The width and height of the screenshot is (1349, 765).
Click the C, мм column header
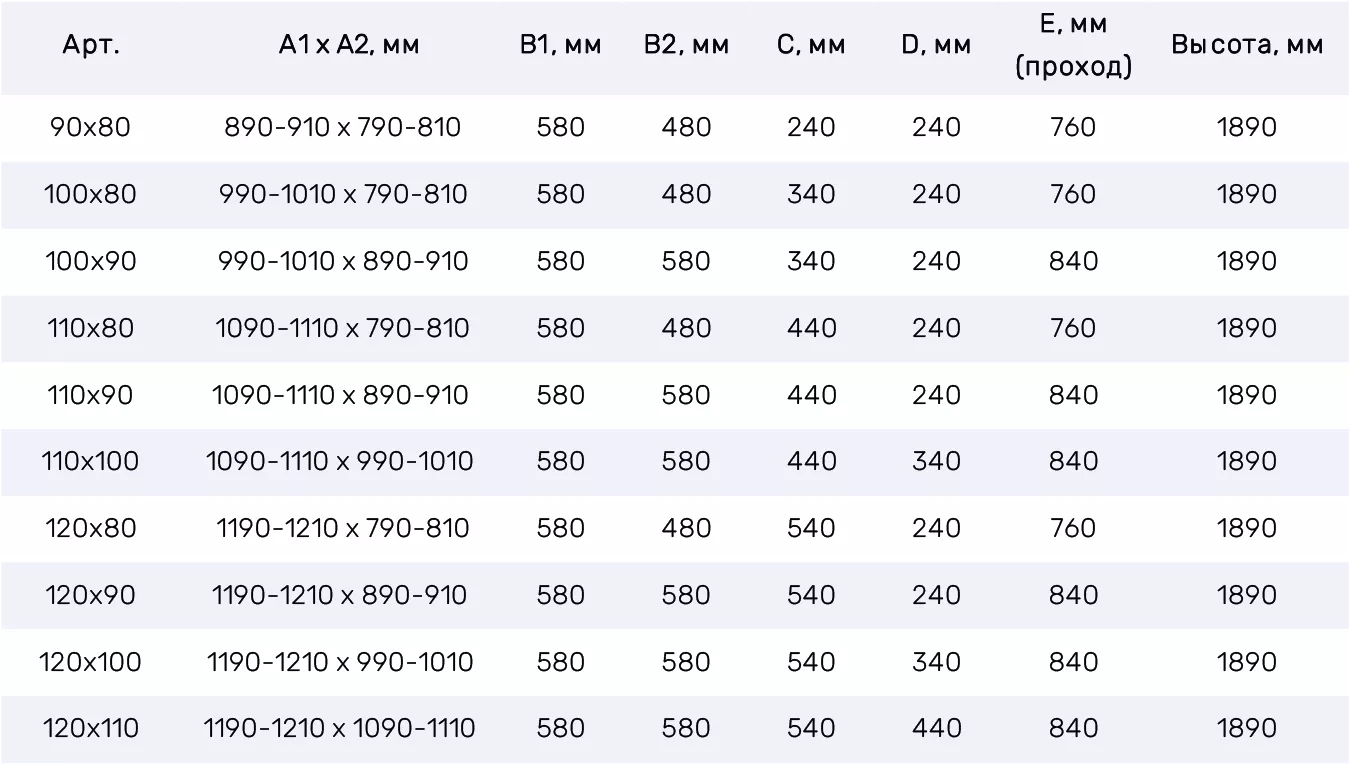pos(811,46)
